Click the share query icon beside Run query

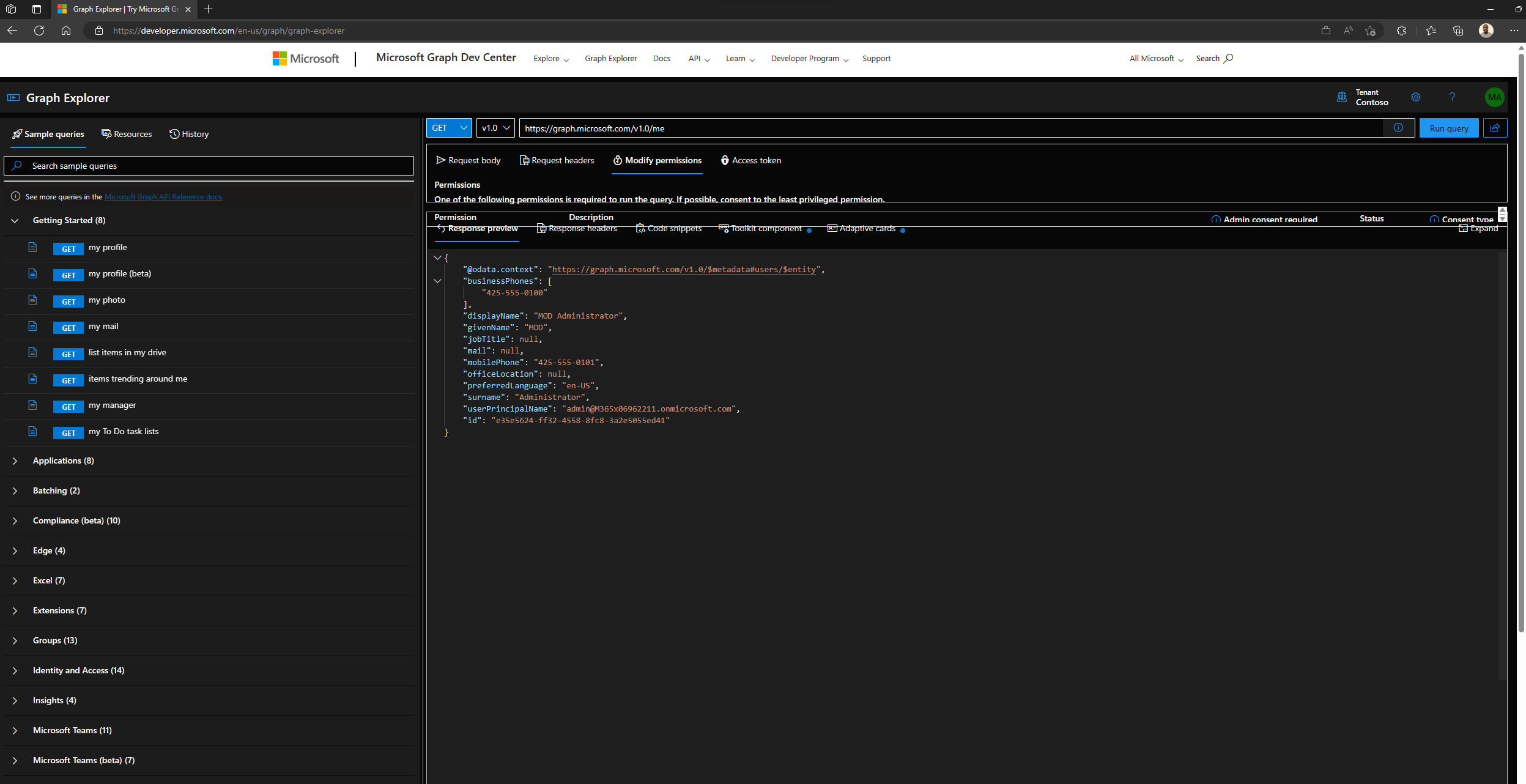pos(1496,128)
